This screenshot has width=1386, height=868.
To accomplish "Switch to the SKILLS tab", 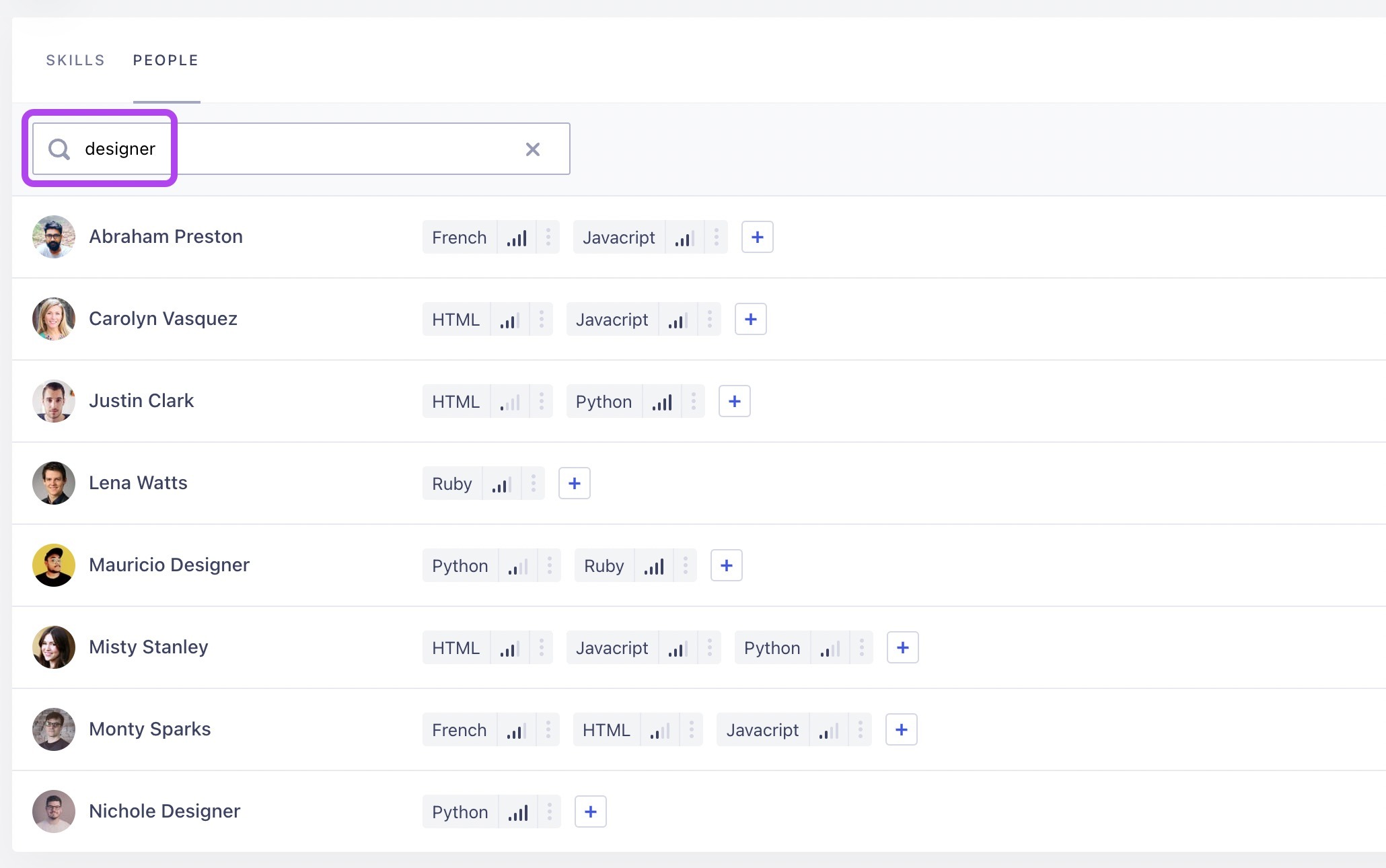I will [75, 60].
